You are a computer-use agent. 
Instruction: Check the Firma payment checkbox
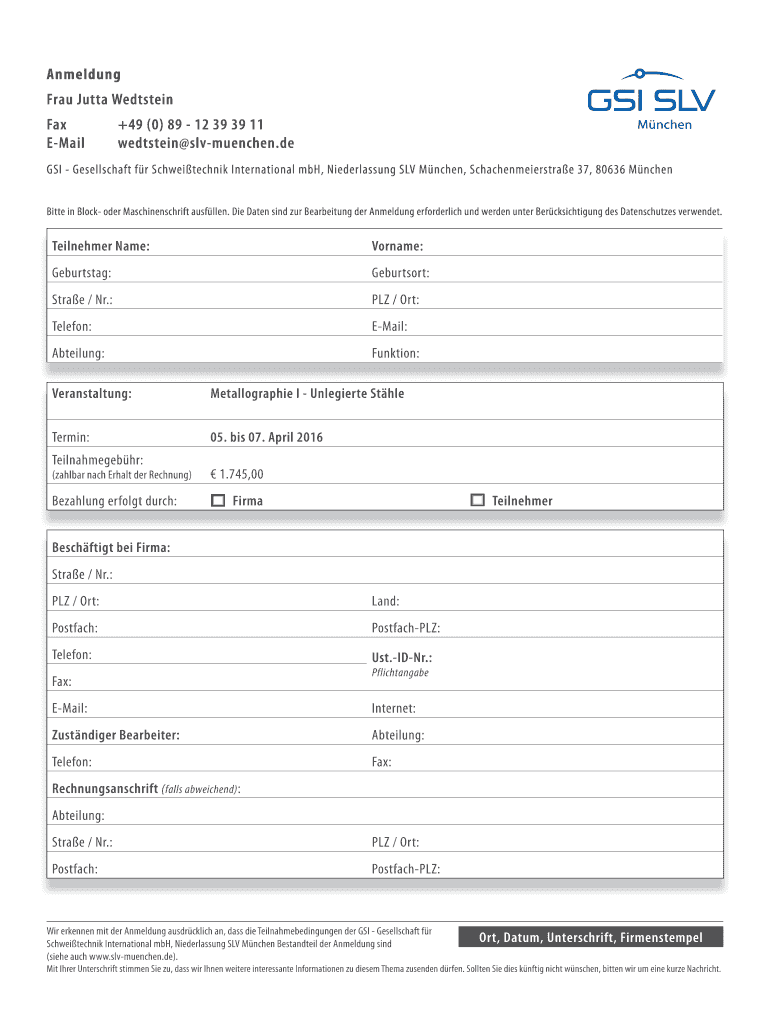218,500
